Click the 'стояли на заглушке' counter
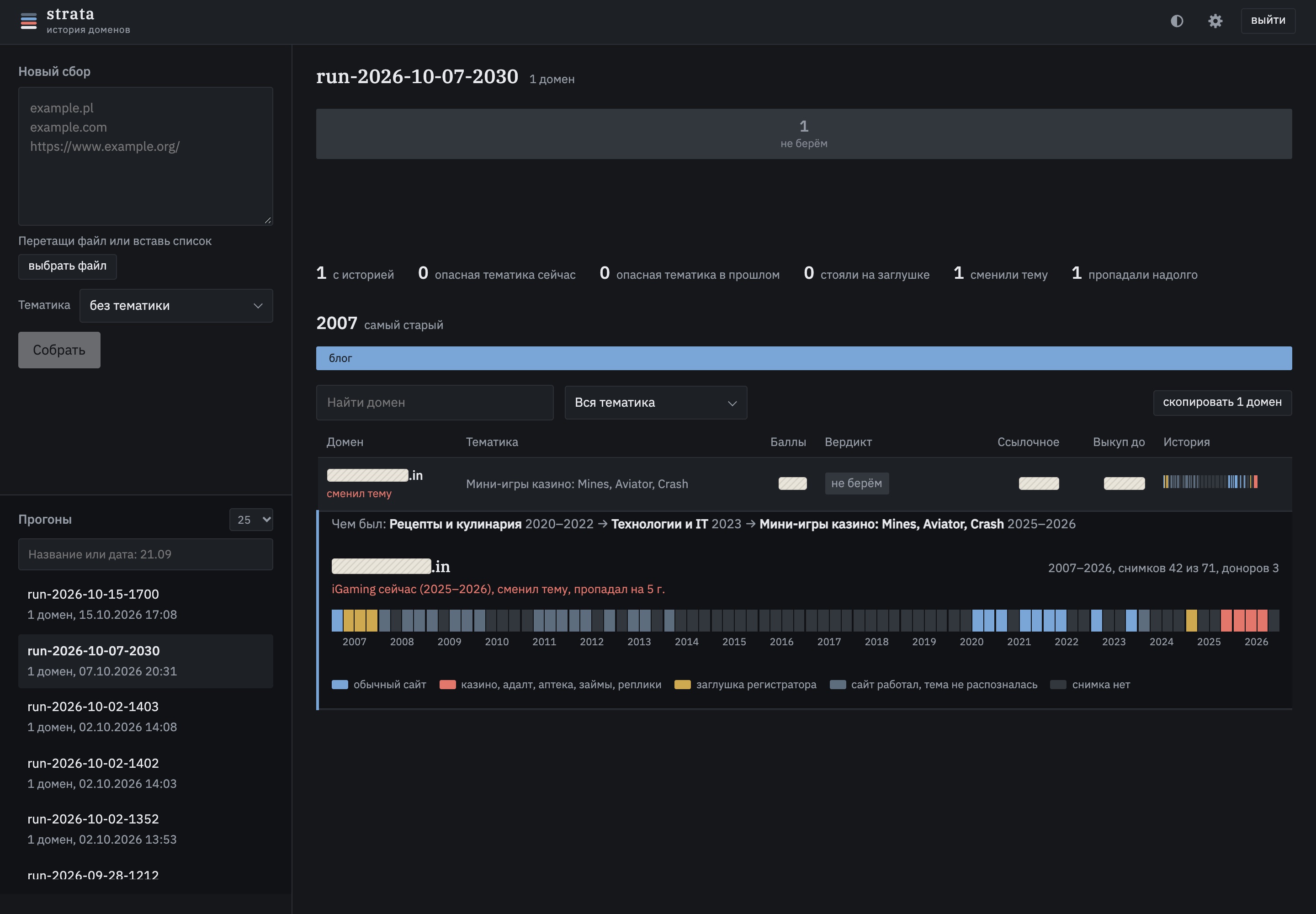 [x=866, y=274]
